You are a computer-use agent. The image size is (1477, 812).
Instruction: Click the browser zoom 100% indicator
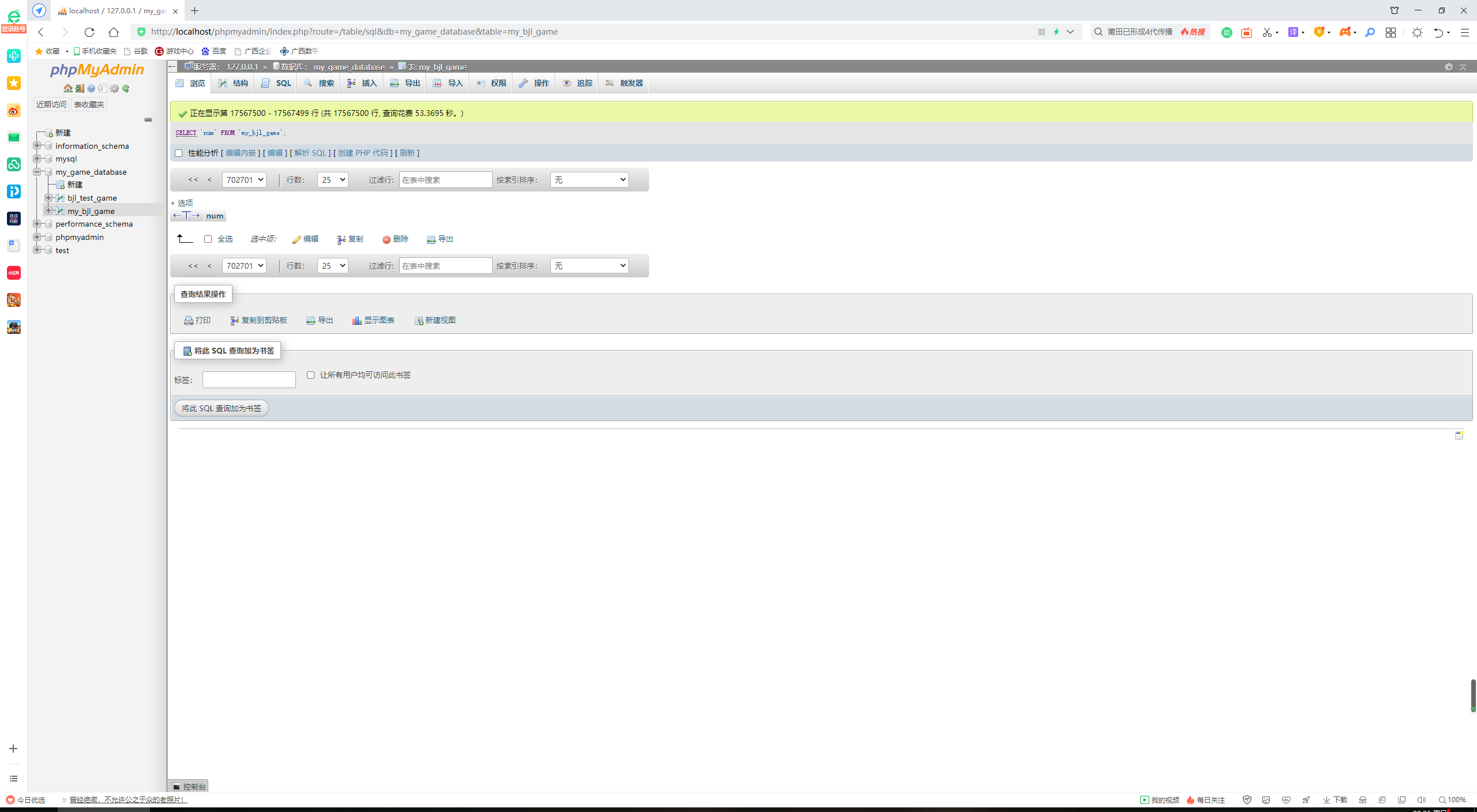1453,800
